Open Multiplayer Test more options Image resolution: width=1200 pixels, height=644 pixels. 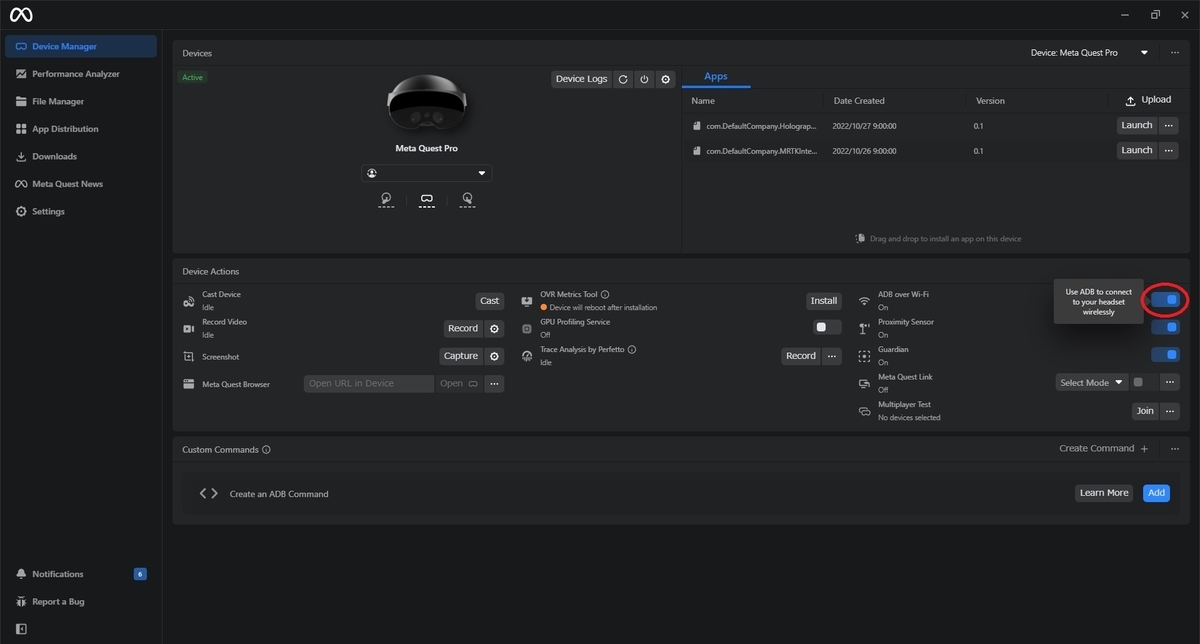point(1170,411)
